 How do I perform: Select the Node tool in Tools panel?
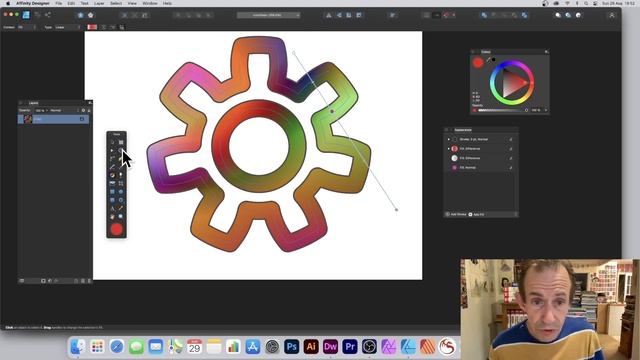112,151
